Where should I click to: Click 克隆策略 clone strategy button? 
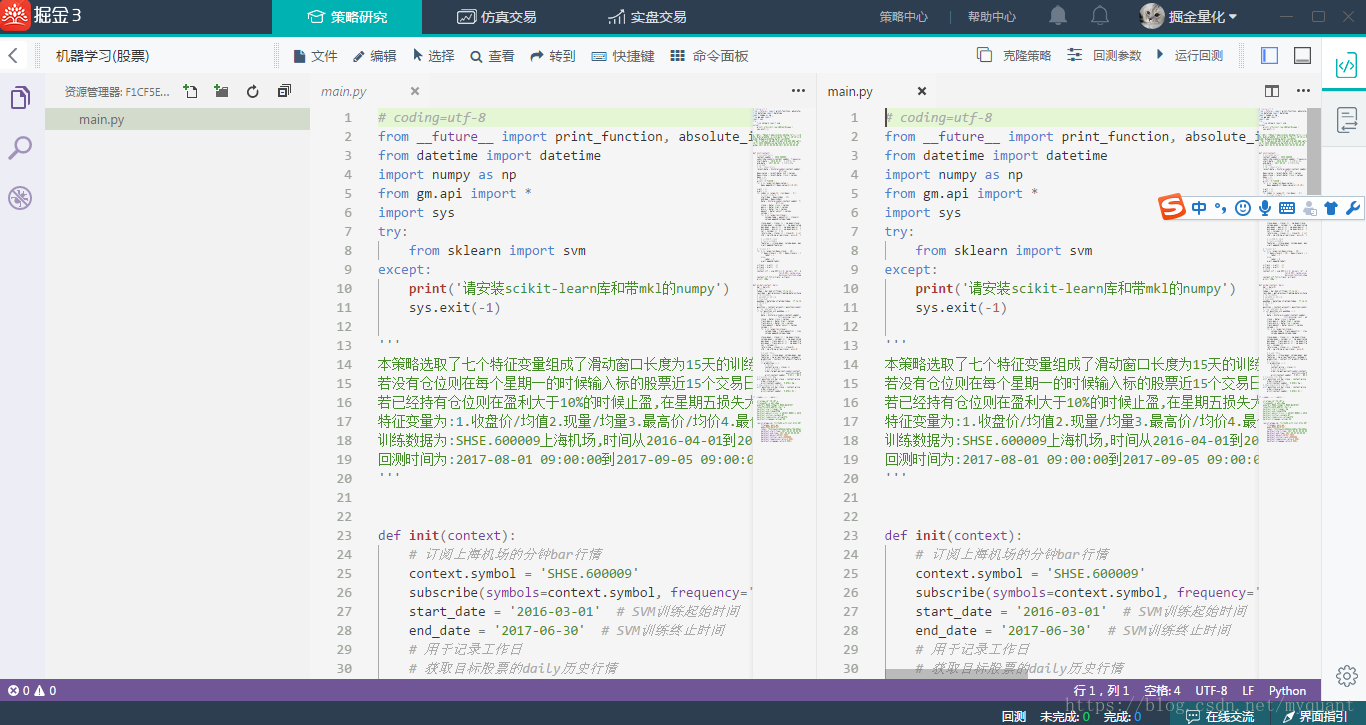(x=1014, y=56)
